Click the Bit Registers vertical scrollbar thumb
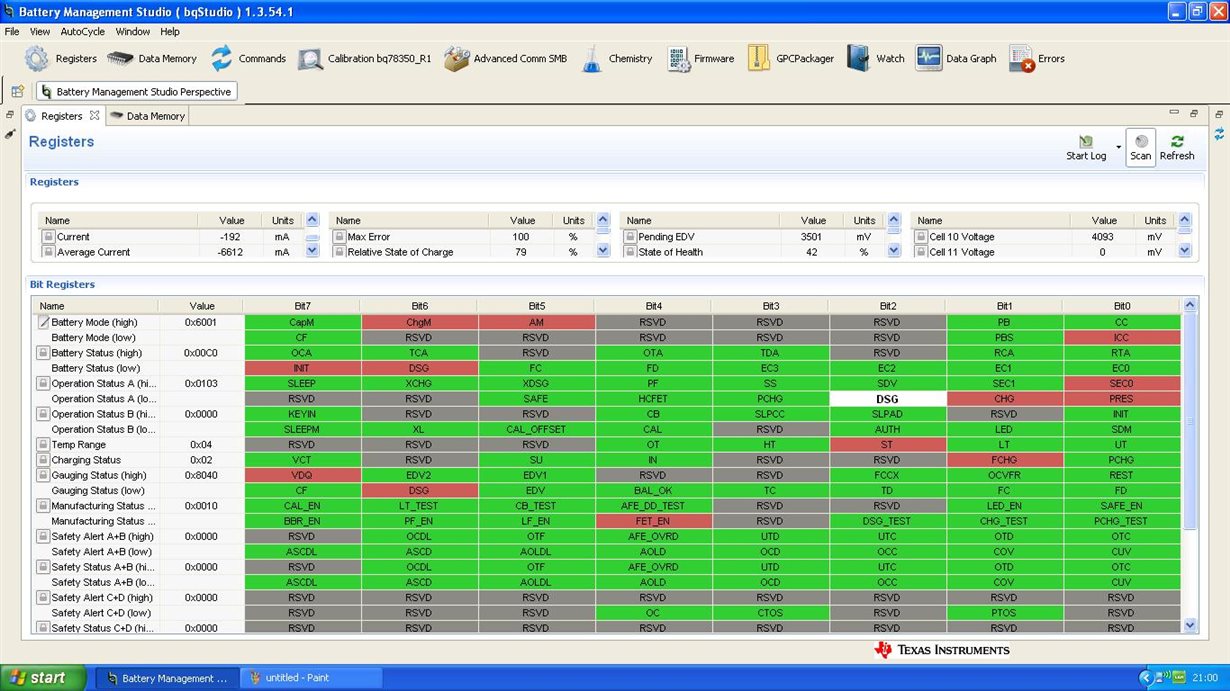 (1190, 422)
